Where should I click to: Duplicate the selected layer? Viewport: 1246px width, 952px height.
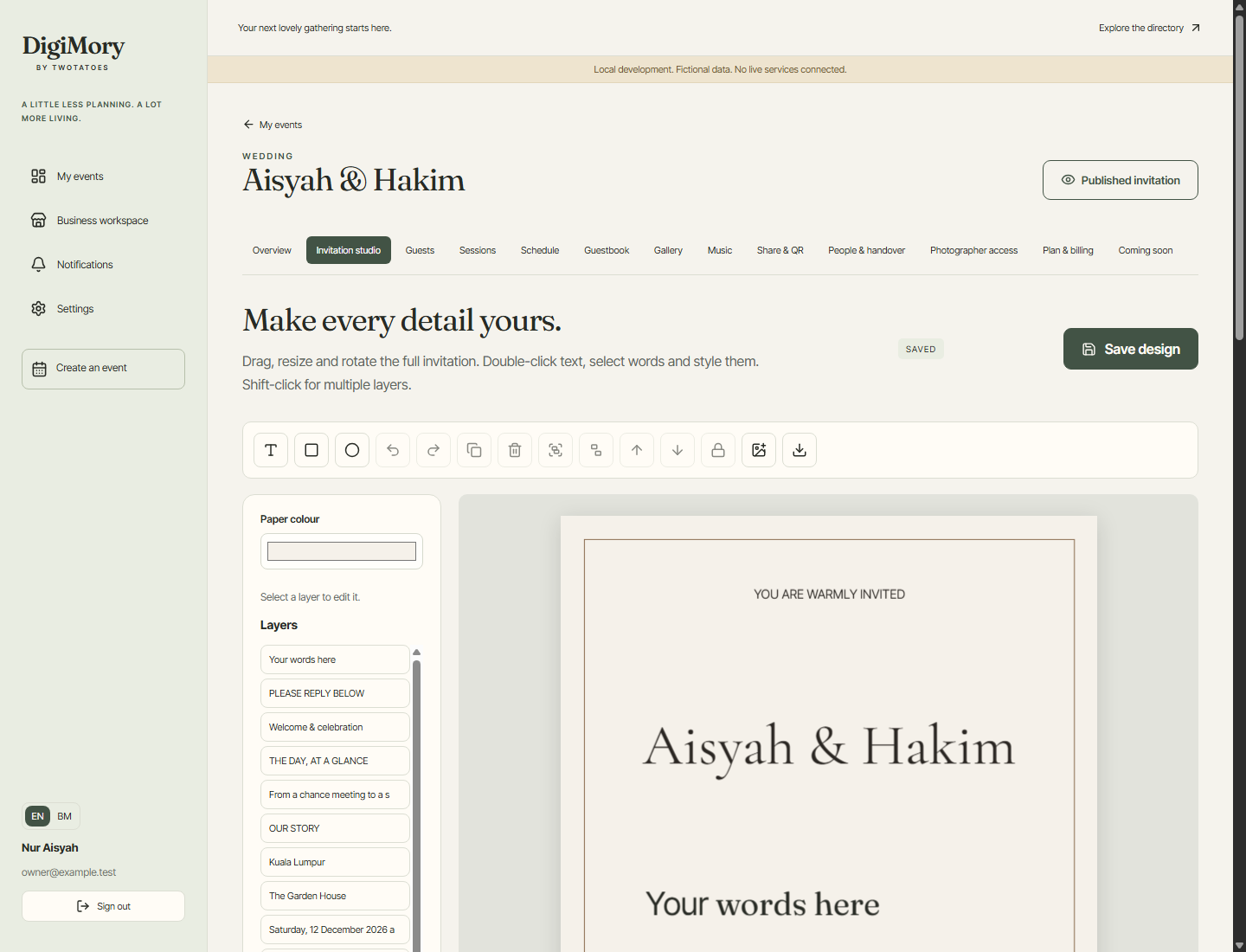[x=474, y=450]
